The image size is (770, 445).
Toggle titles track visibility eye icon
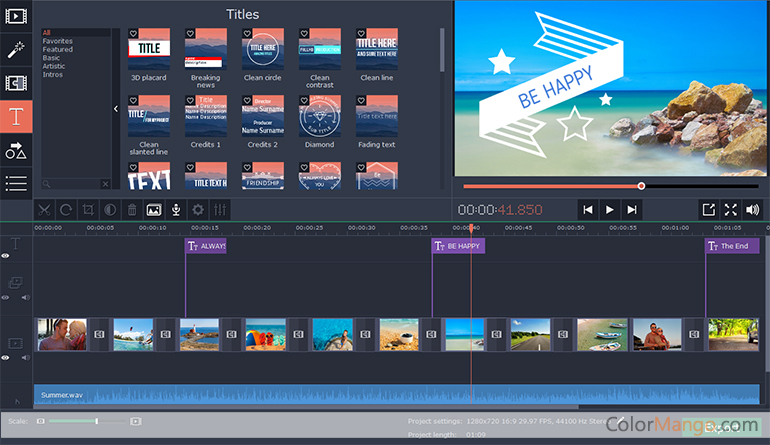[6, 256]
